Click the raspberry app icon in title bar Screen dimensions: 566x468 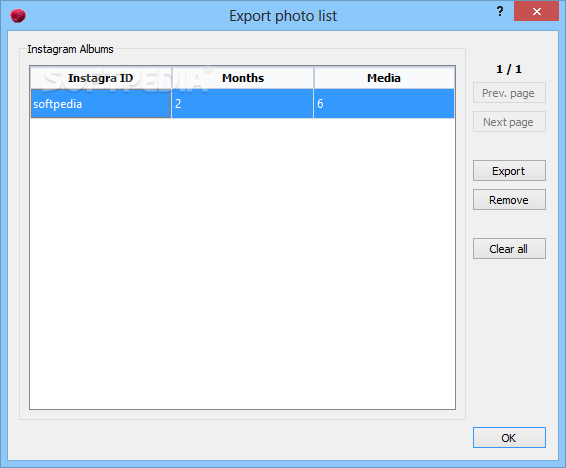(x=18, y=16)
